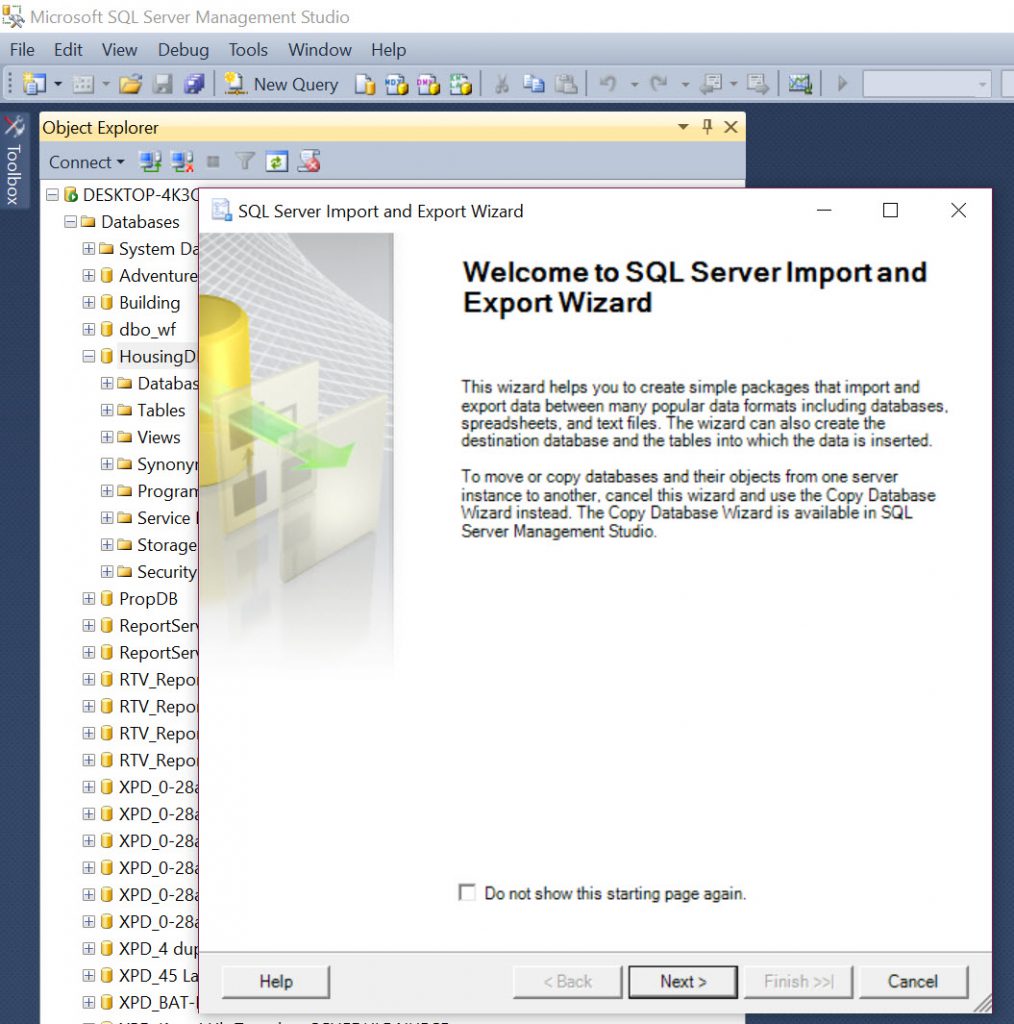Click the New Query toolbar button
1014x1024 pixels.
[281, 84]
